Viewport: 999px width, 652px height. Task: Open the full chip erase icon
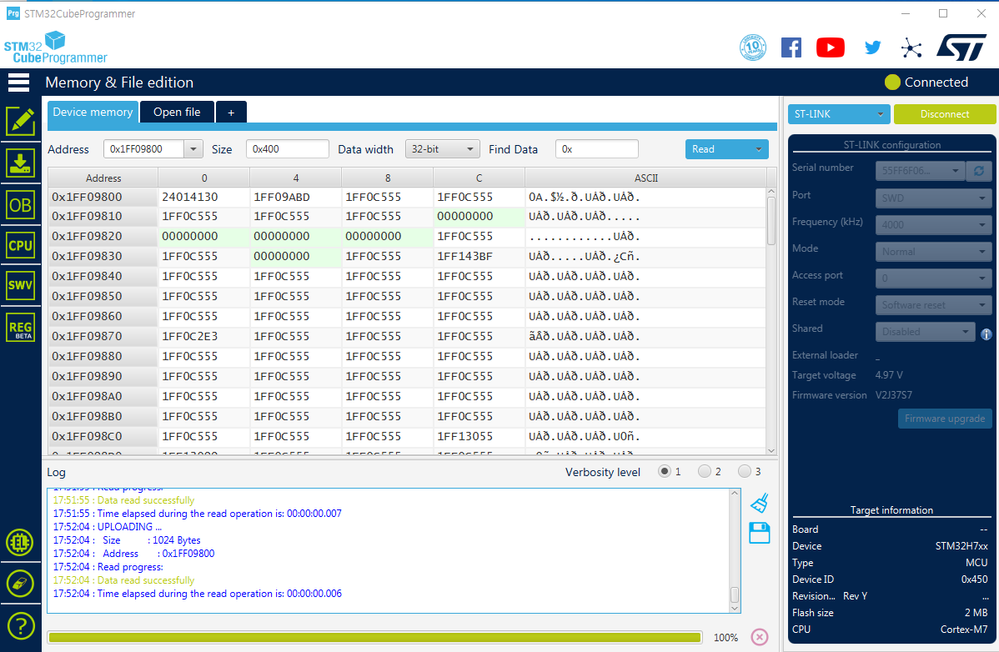click(x=20, y=583)
